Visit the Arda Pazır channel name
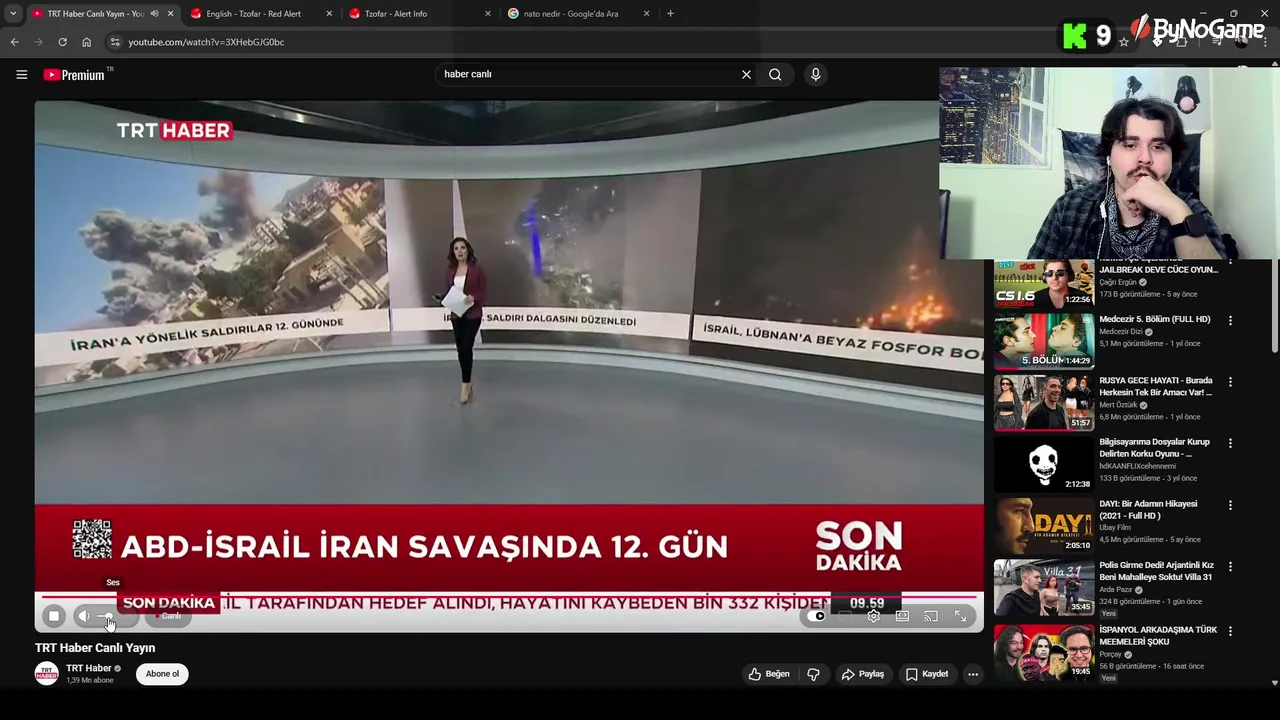The width and height of the screenshot is (1280, 720). tap(1116, 590)
